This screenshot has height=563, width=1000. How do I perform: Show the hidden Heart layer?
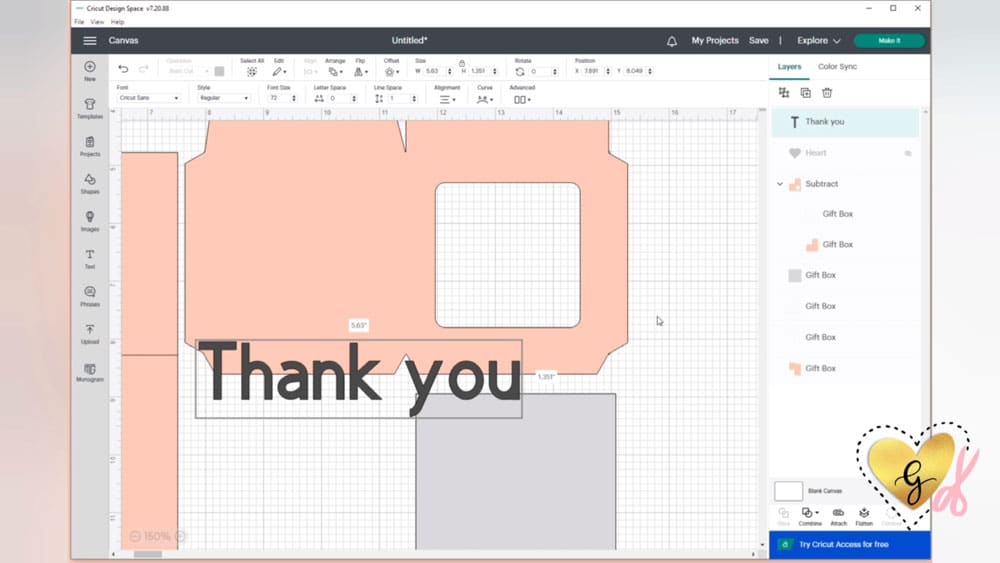coord(908,153)
